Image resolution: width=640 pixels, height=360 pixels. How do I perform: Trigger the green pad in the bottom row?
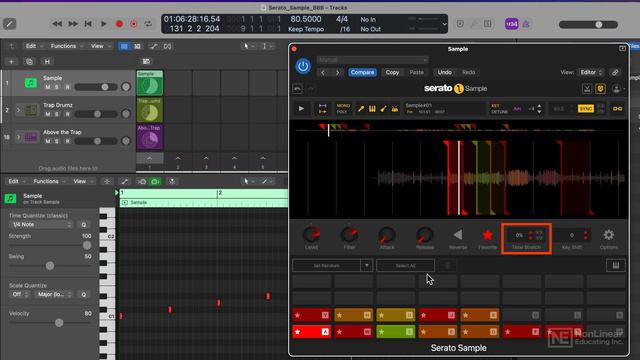[396, 332]
